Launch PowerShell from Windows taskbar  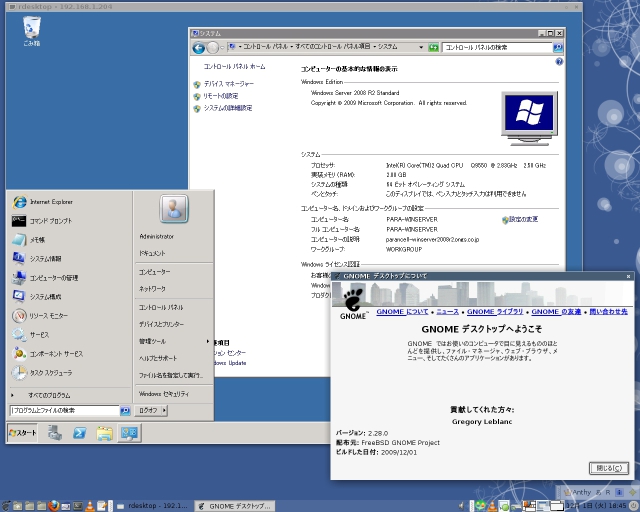tap(80, 433)
